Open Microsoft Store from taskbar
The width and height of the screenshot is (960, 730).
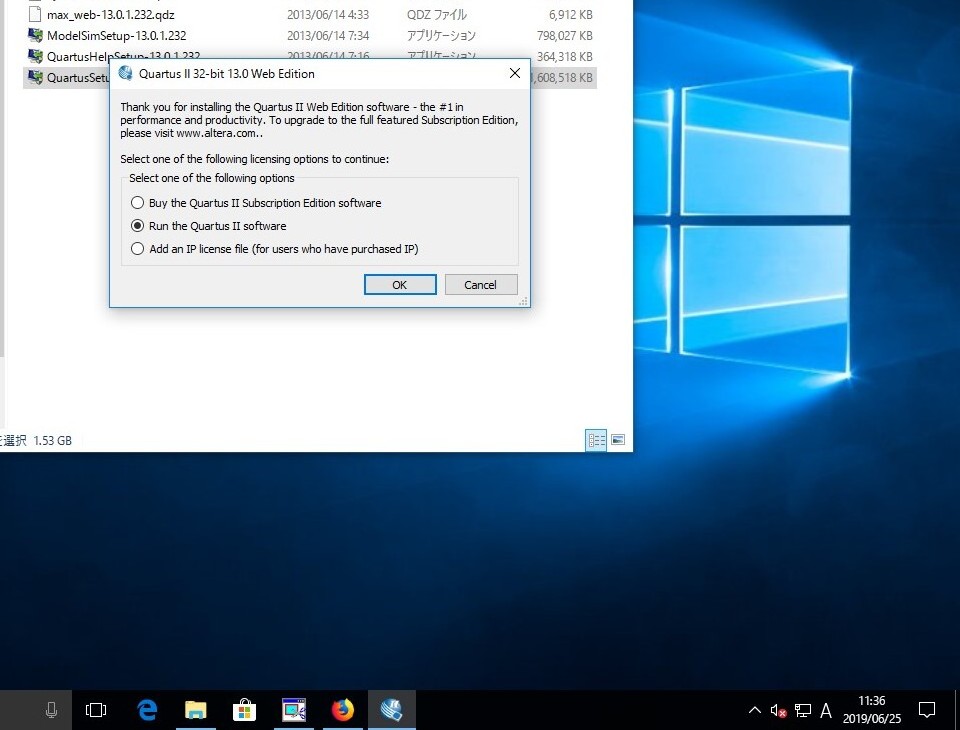[x=244, y=710]
